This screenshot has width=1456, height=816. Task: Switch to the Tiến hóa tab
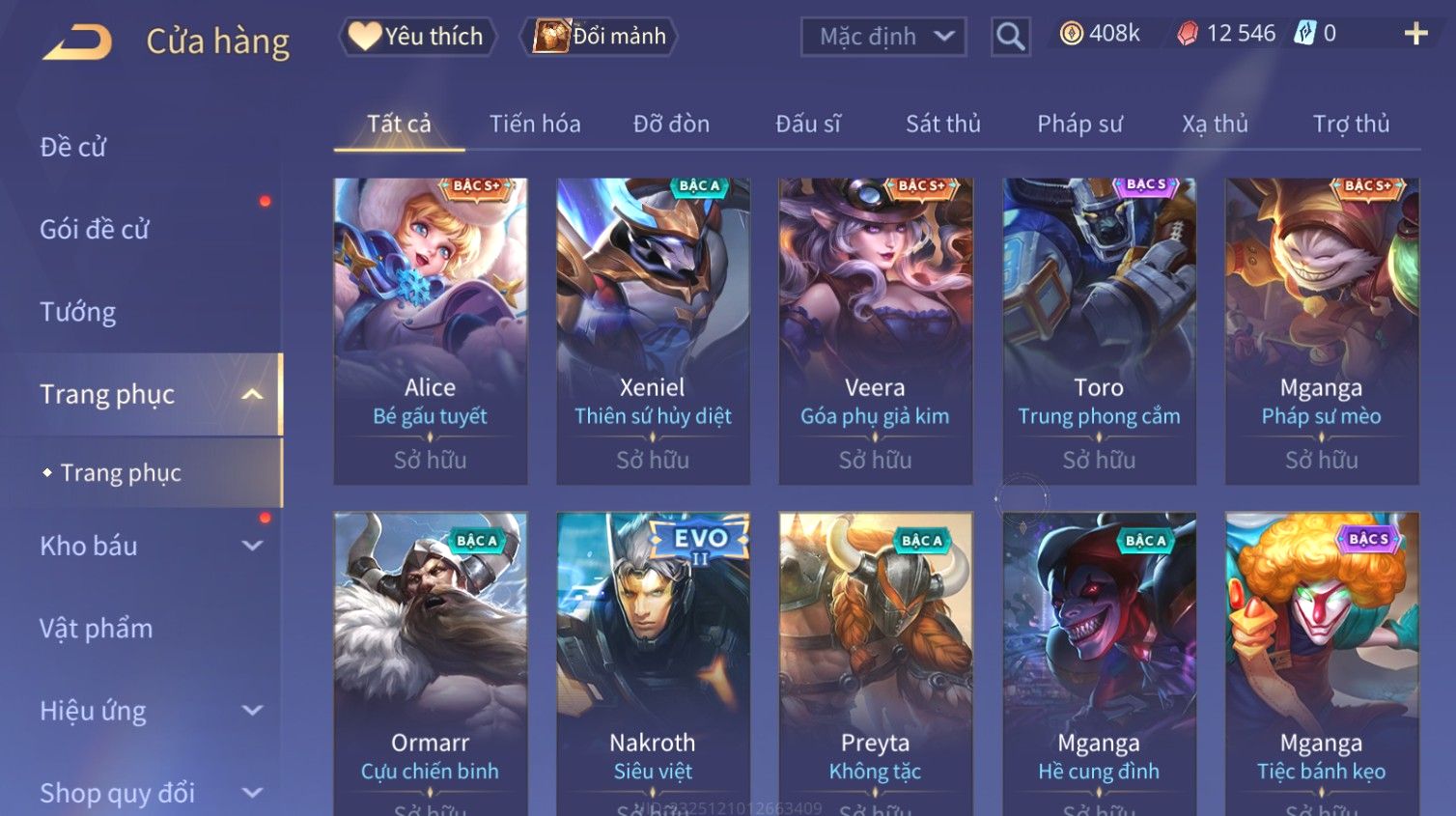click(535, 124)
